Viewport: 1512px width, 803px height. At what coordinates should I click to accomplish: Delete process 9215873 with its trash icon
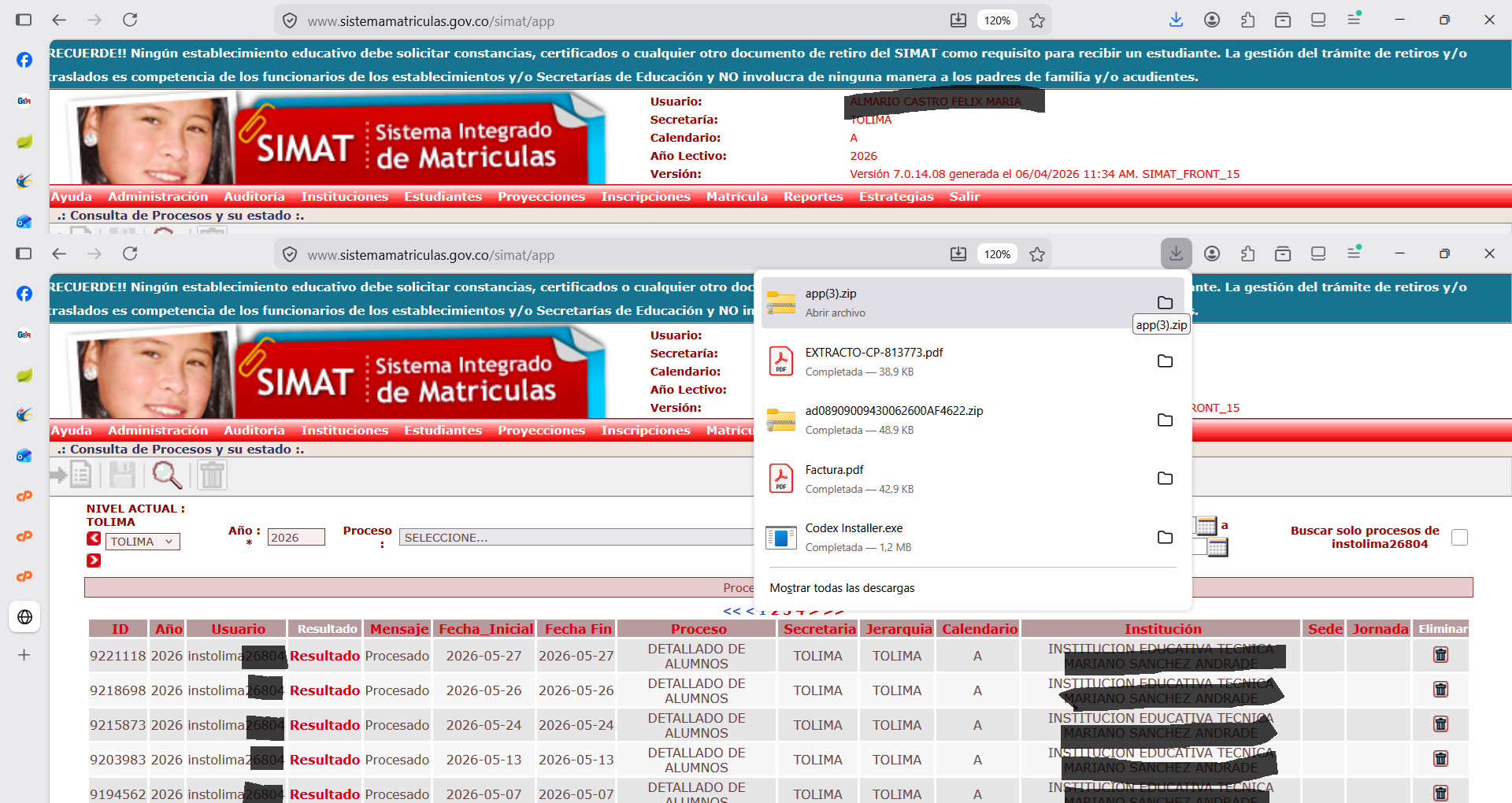pos(1440,724)
